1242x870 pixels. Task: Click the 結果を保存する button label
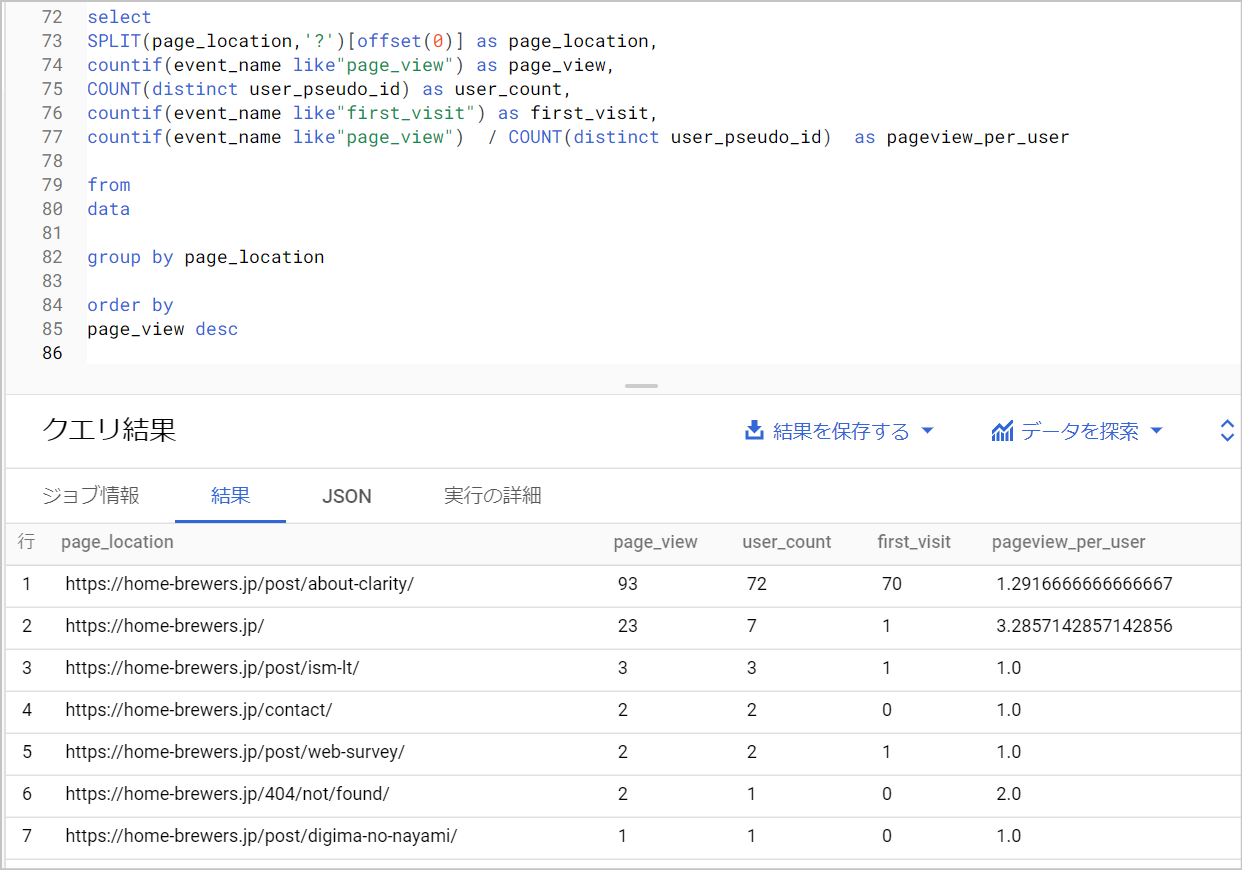pyautogui.click(x=841, y=431)
